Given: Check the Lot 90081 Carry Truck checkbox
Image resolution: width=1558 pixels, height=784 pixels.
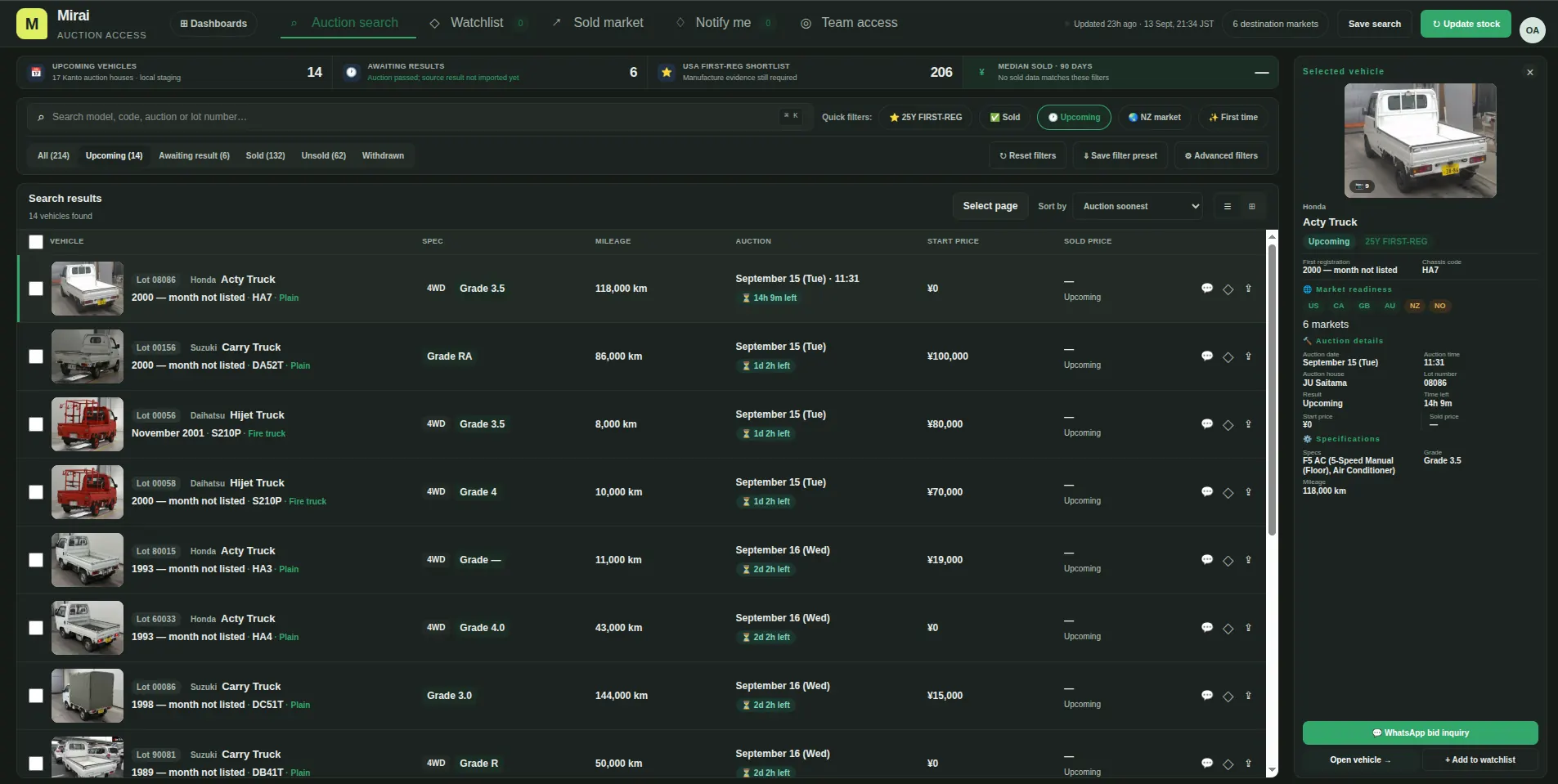Looking at the screenshot, I should 36,764.
